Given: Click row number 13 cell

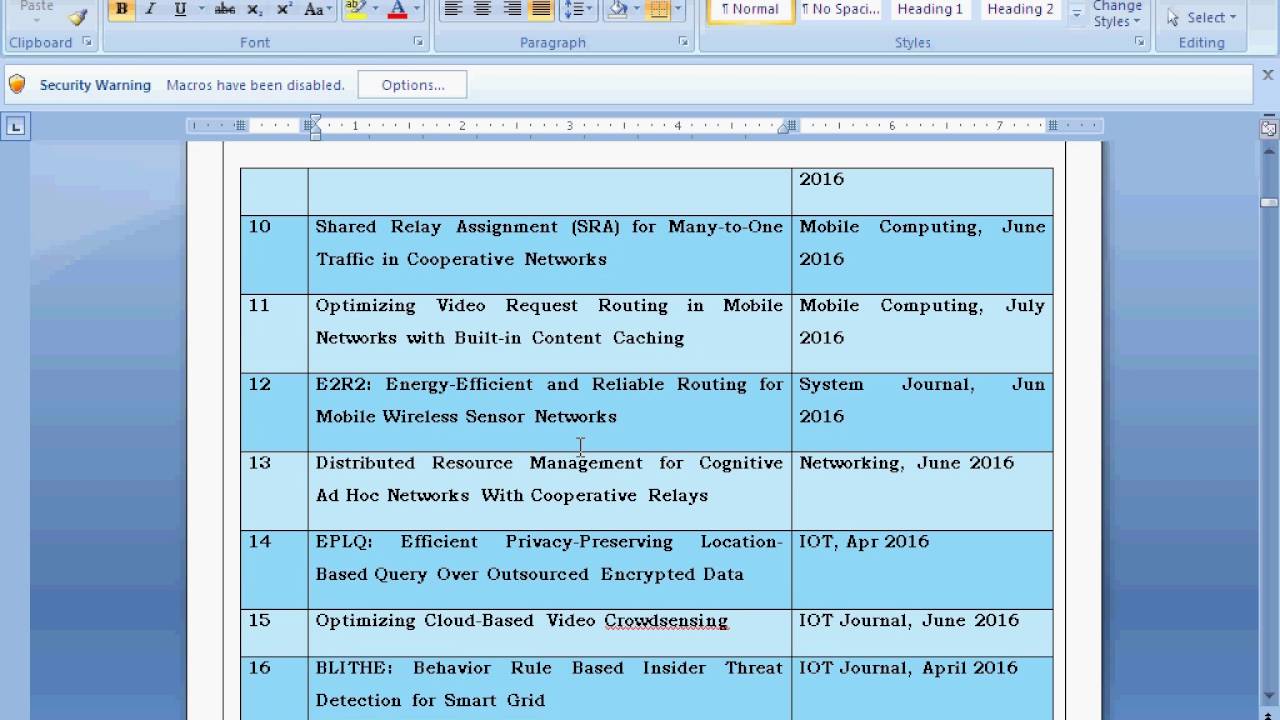Looking at the screenshot, I should (x=274, y=491).
